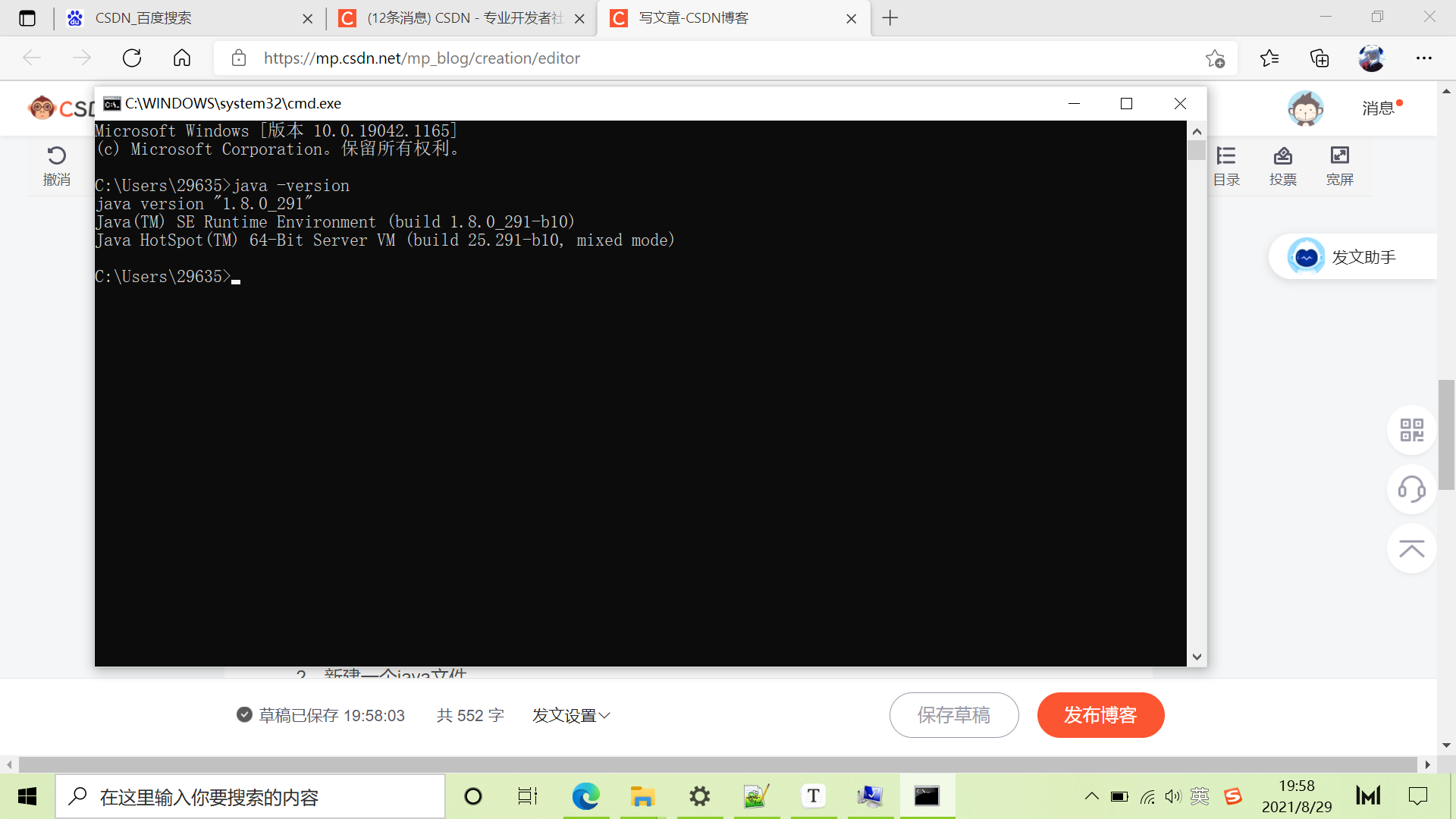Click the QR code icon
Screen dimensions: 1456x819
point(1411,430)
